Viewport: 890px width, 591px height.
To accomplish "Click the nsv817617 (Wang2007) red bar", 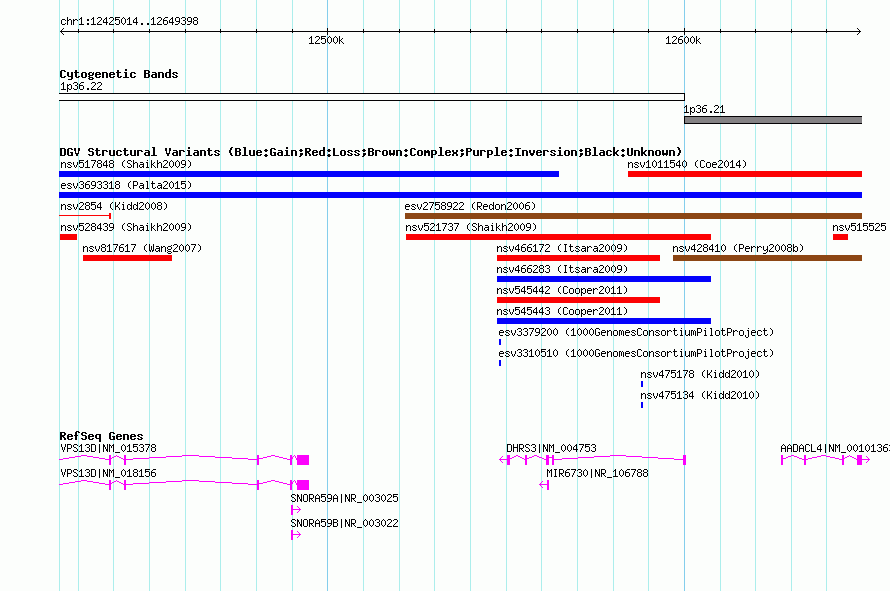I will [127, 258].
